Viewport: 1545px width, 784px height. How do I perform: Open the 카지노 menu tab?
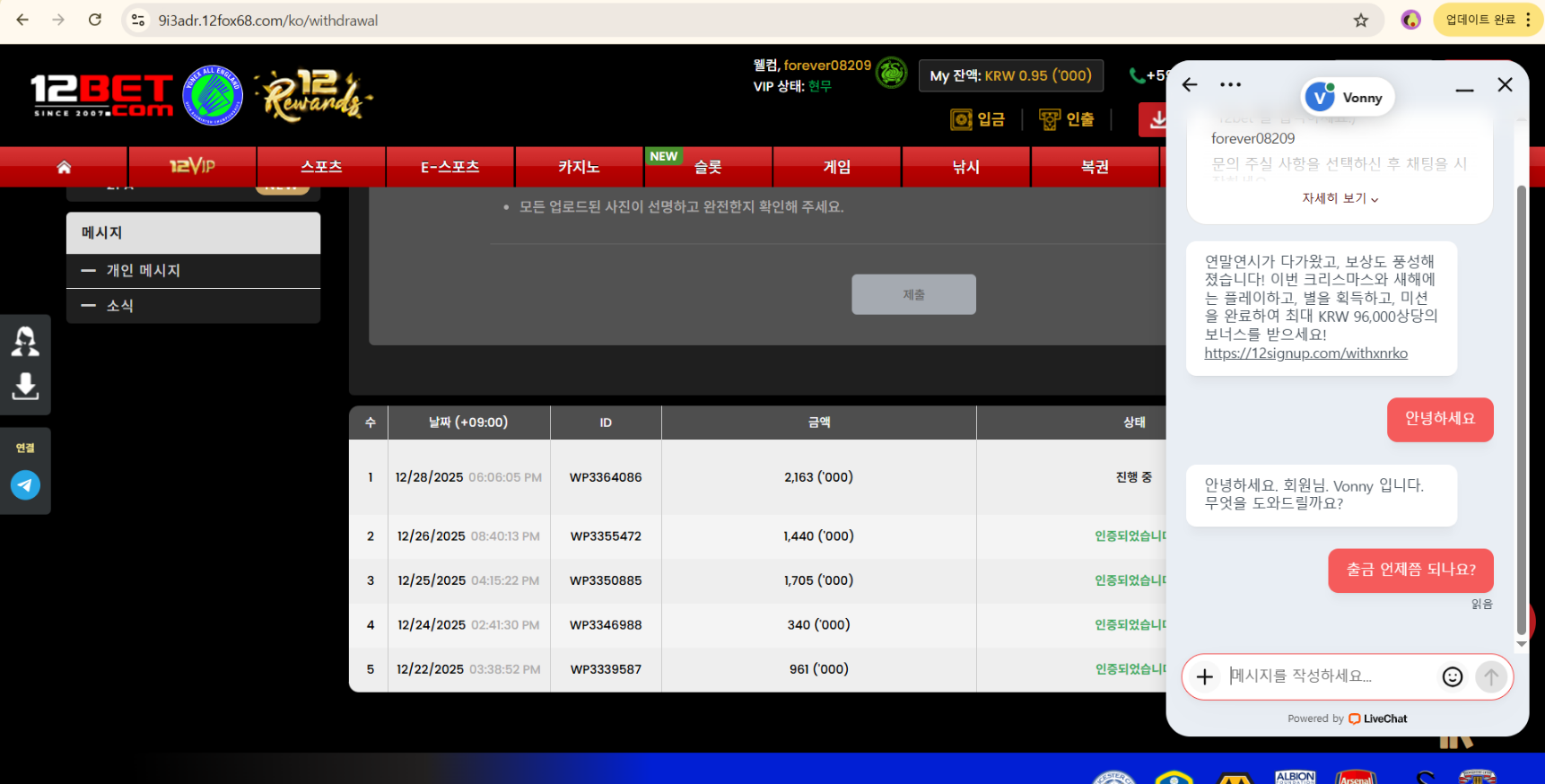coord(579,167)
